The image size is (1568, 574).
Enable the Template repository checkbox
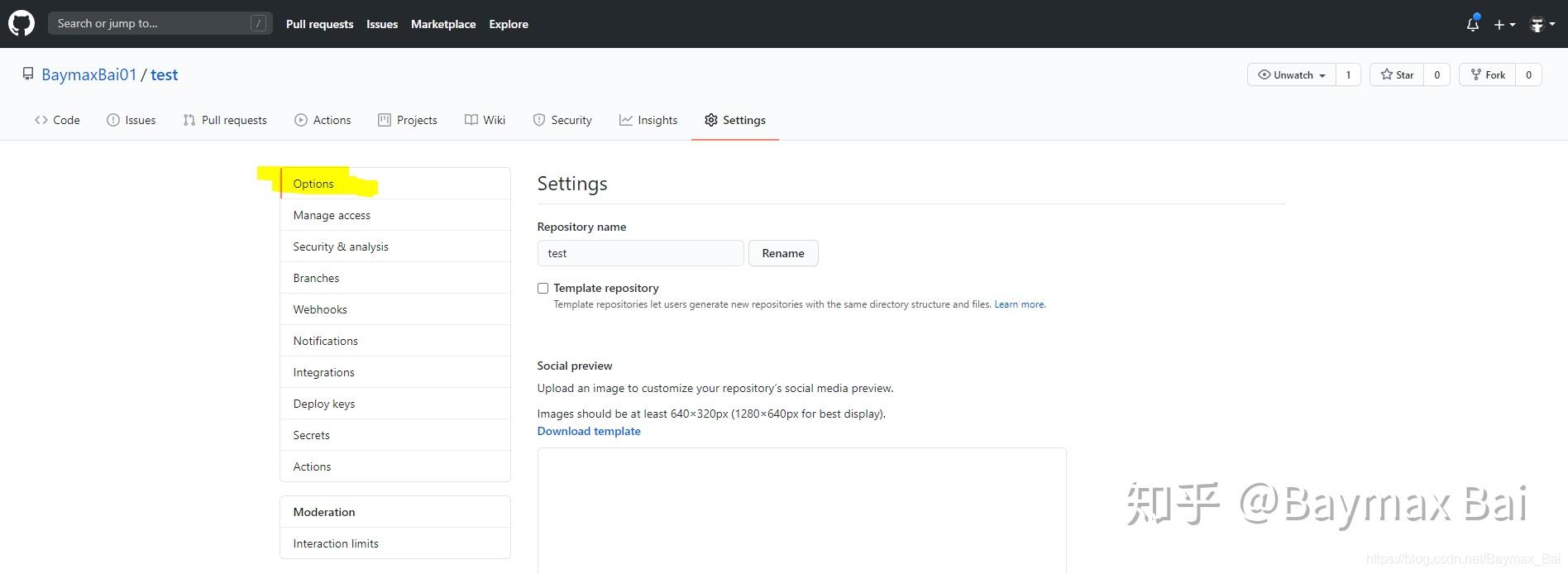click(543, 288)
